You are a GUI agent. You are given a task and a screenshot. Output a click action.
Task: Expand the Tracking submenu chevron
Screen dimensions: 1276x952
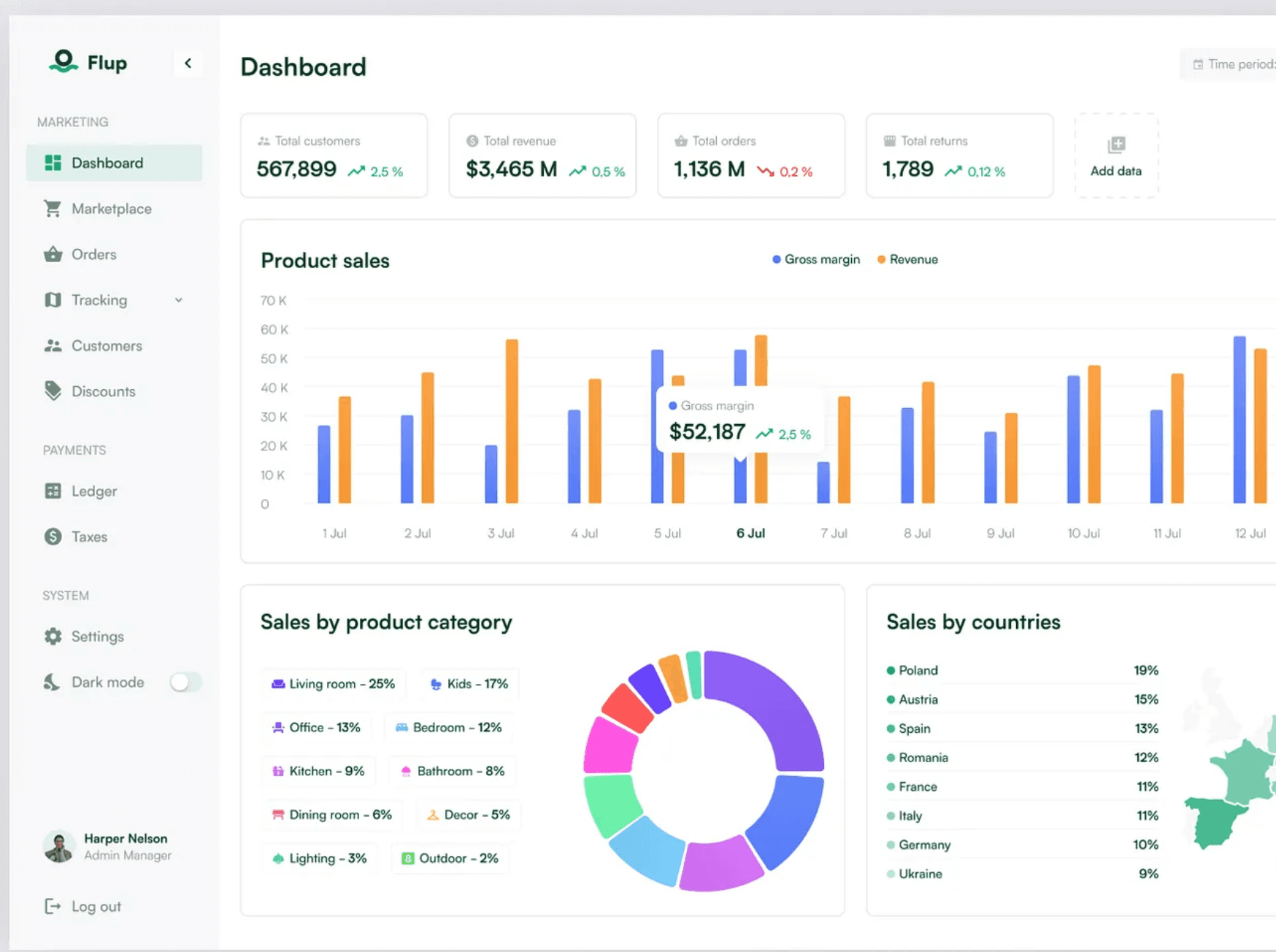(x=179, y=300)
